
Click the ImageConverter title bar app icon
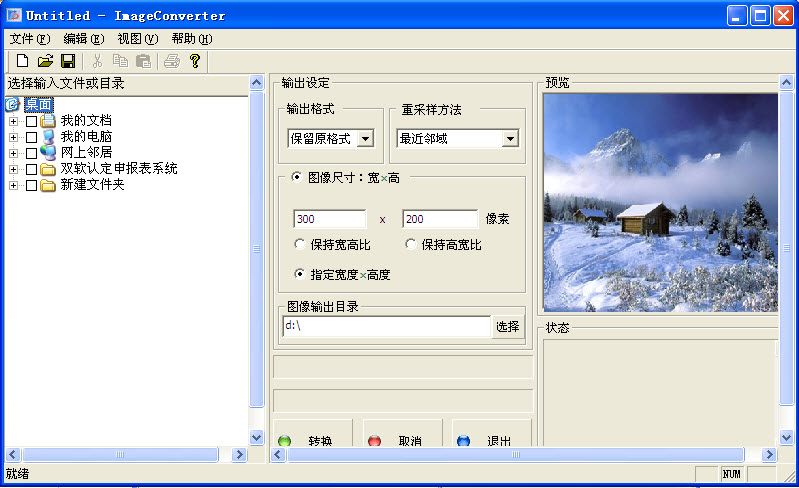click(14, 15)
